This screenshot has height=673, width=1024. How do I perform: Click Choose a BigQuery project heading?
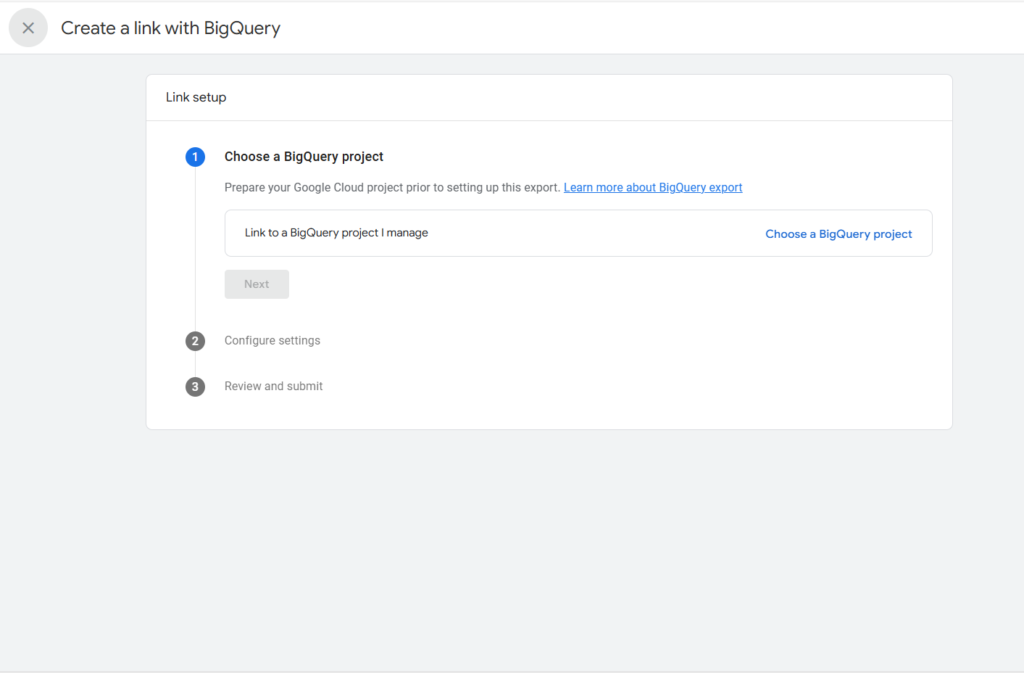point(304,157)
